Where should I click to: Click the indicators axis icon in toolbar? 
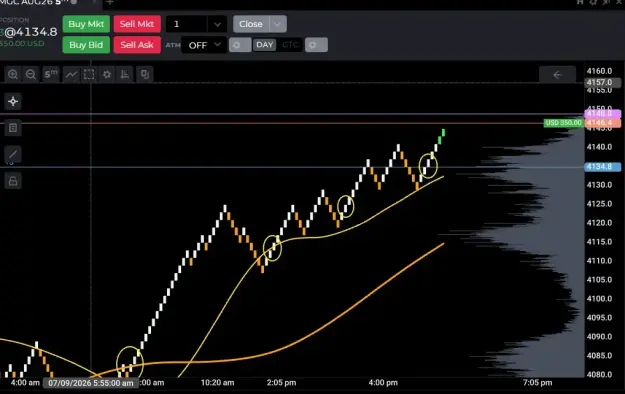click(125, 74)
